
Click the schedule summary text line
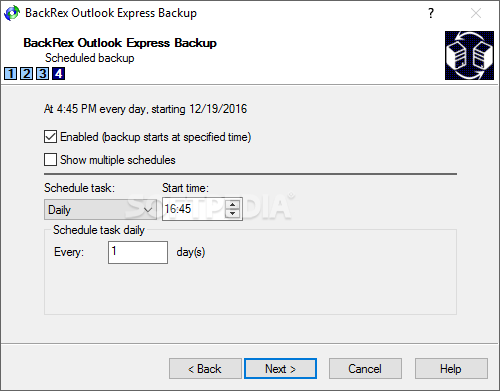(x=145, y=109)
